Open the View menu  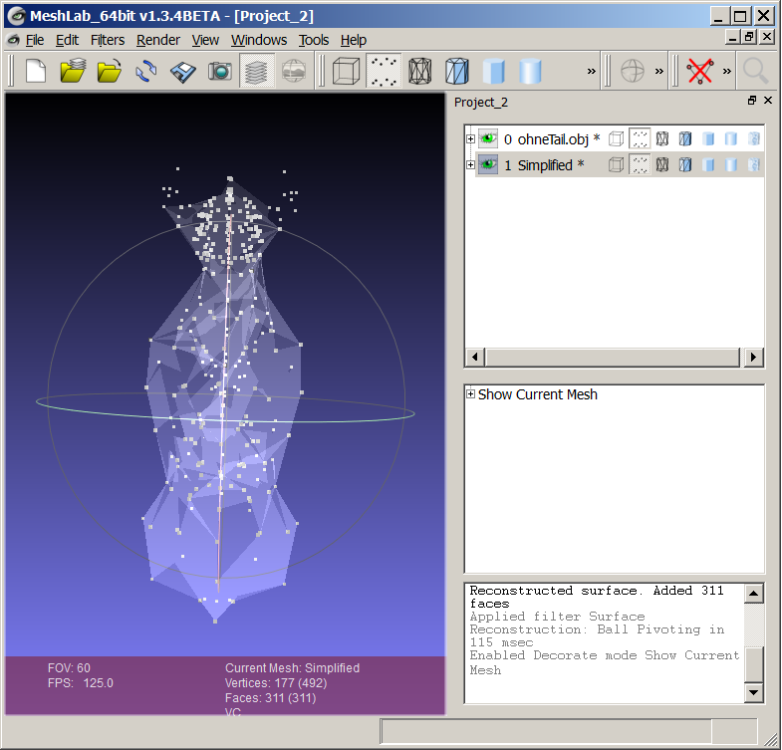tap(205, 40)
